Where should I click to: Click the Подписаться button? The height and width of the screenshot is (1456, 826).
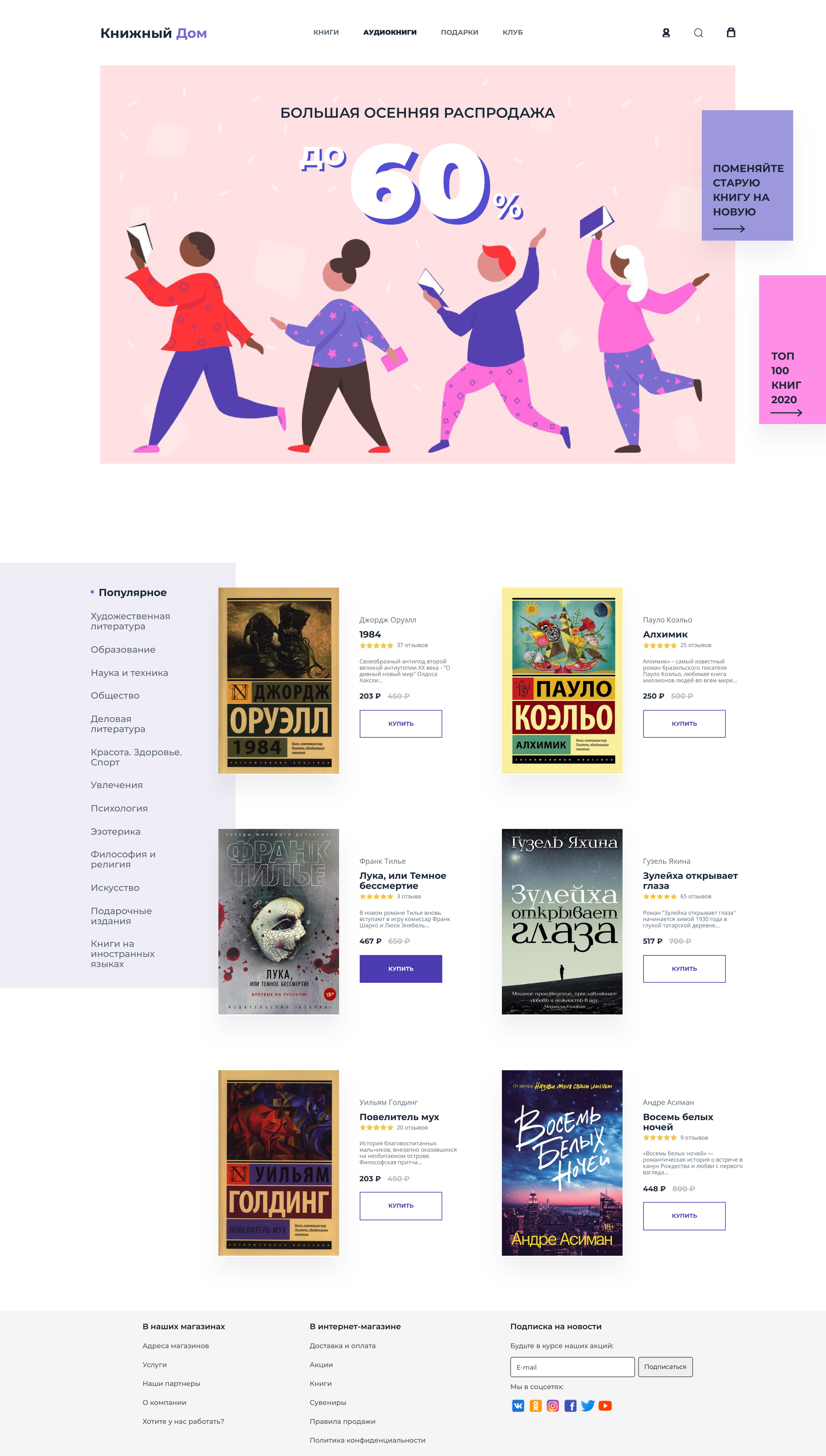coord(665,1367)
